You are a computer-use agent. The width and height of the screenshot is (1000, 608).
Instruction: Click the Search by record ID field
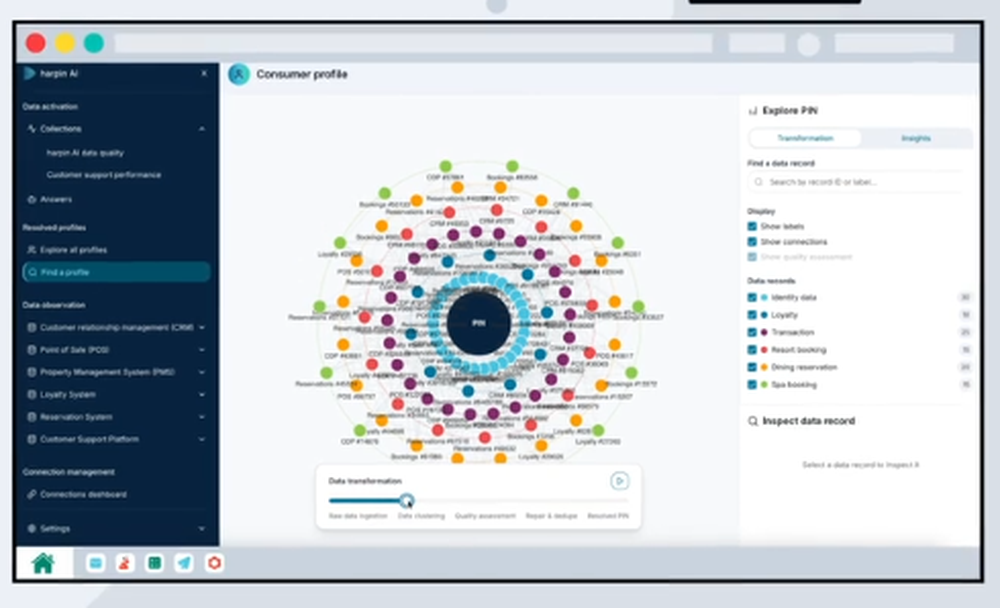(x=856, y=182)
